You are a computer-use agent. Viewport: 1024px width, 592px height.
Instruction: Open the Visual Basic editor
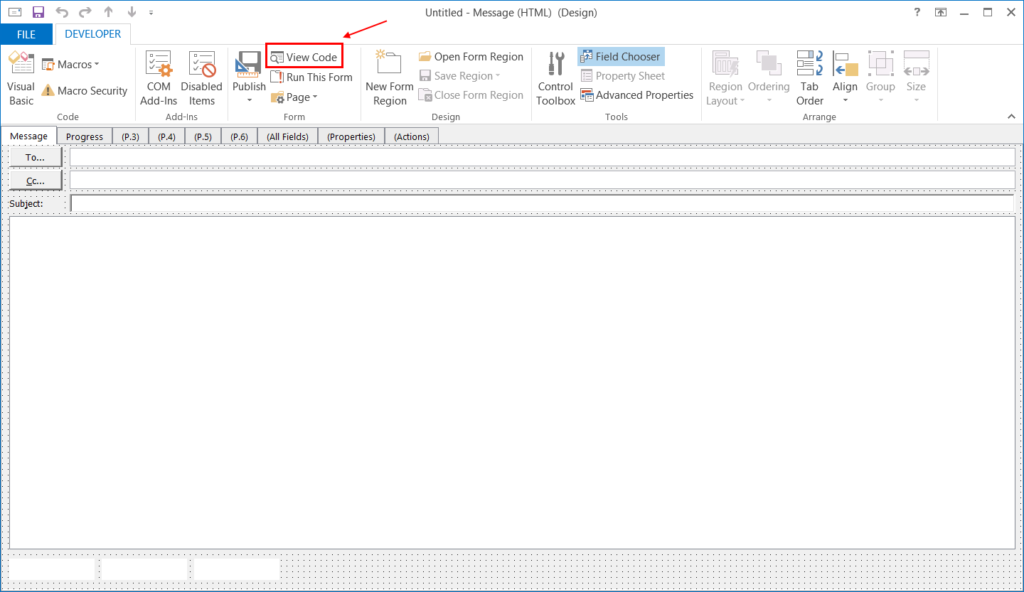[20, 78]
